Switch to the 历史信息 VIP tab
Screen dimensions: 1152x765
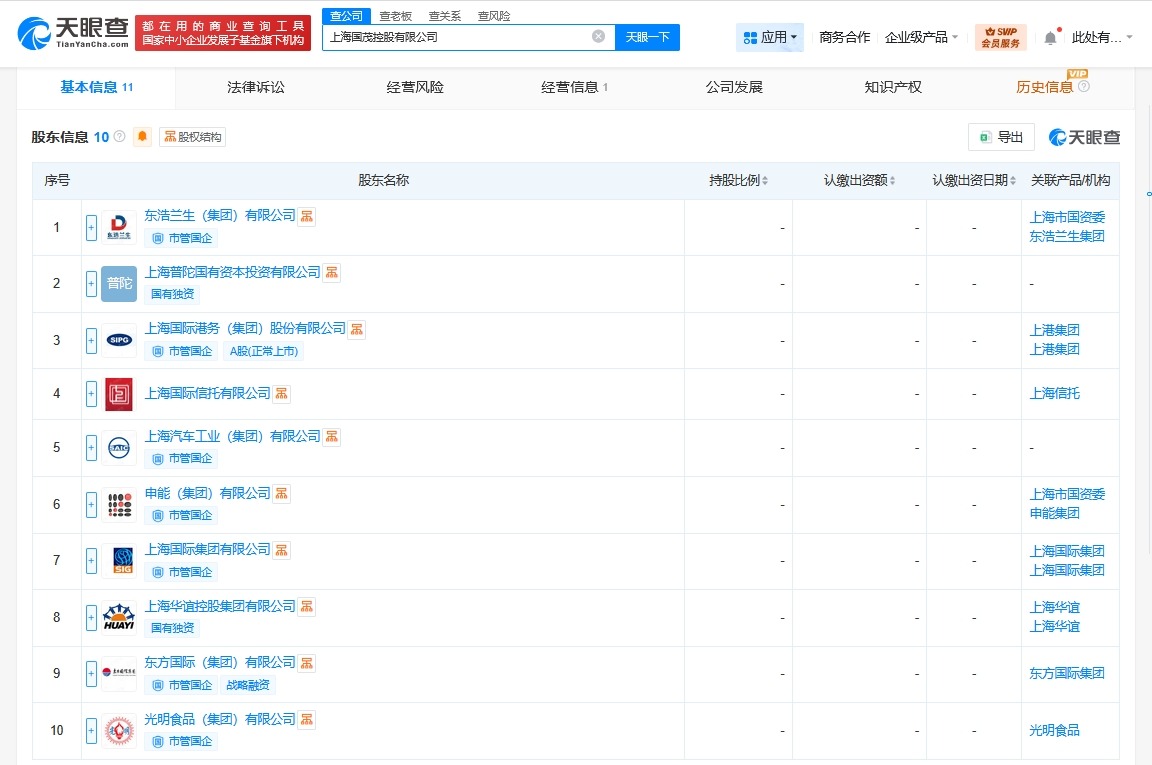pos(1047,88)
